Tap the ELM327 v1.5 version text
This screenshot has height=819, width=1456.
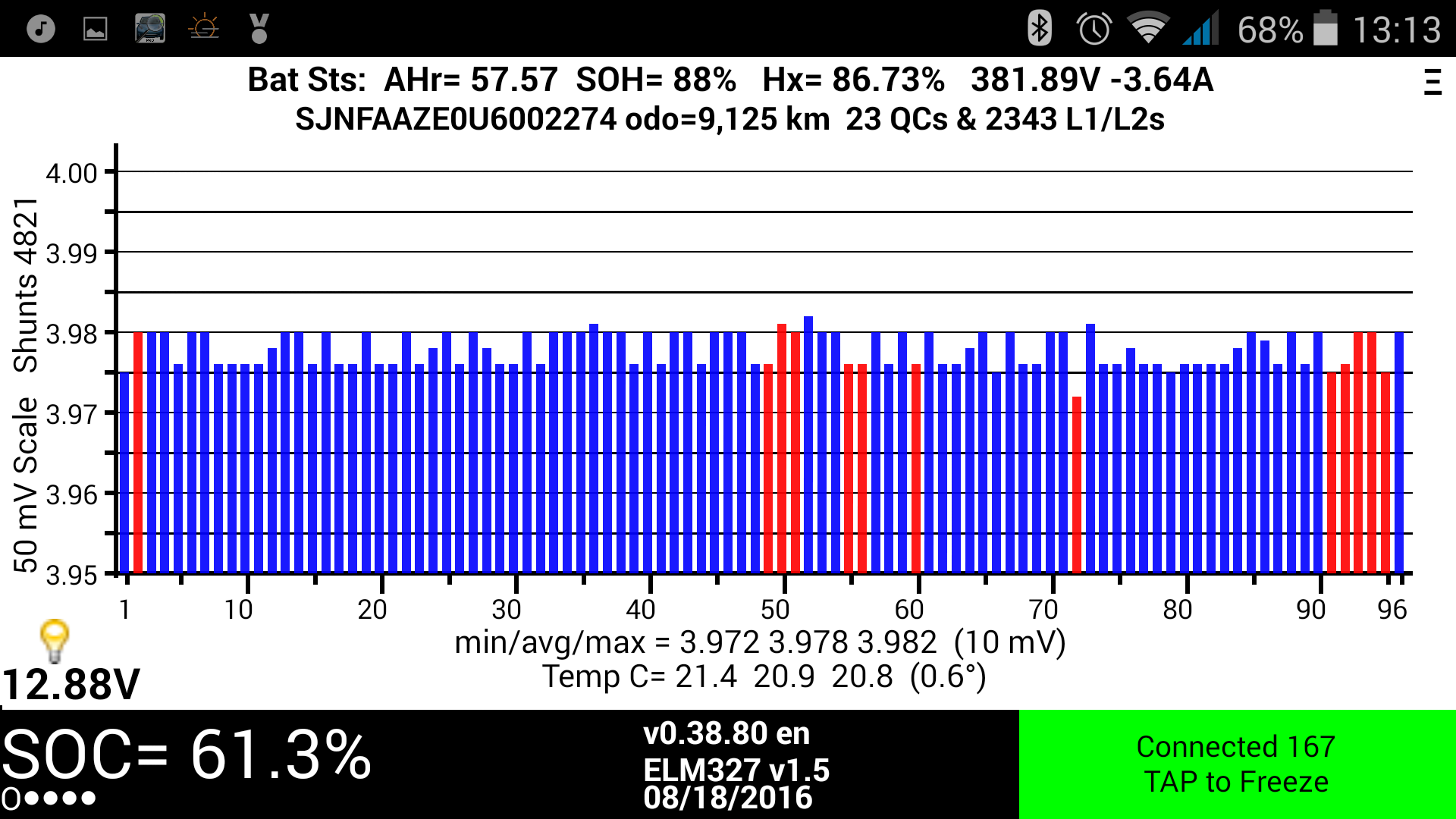pyautogui.click(x=736, y=770)
